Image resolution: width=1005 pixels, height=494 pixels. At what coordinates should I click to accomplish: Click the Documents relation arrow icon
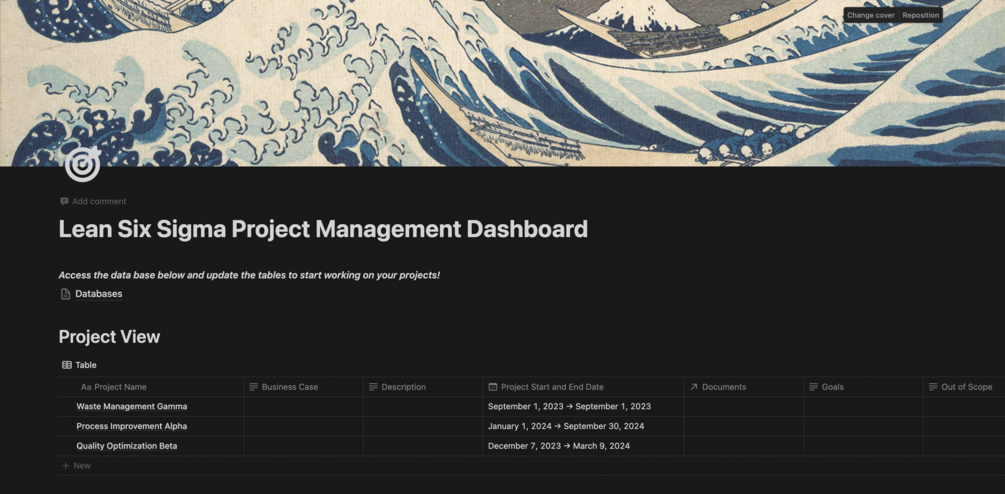694,387
